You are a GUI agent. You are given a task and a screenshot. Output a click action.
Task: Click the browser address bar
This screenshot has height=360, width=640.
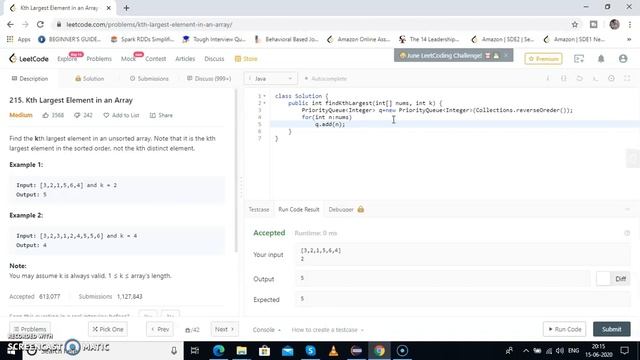tap(310, 24)
